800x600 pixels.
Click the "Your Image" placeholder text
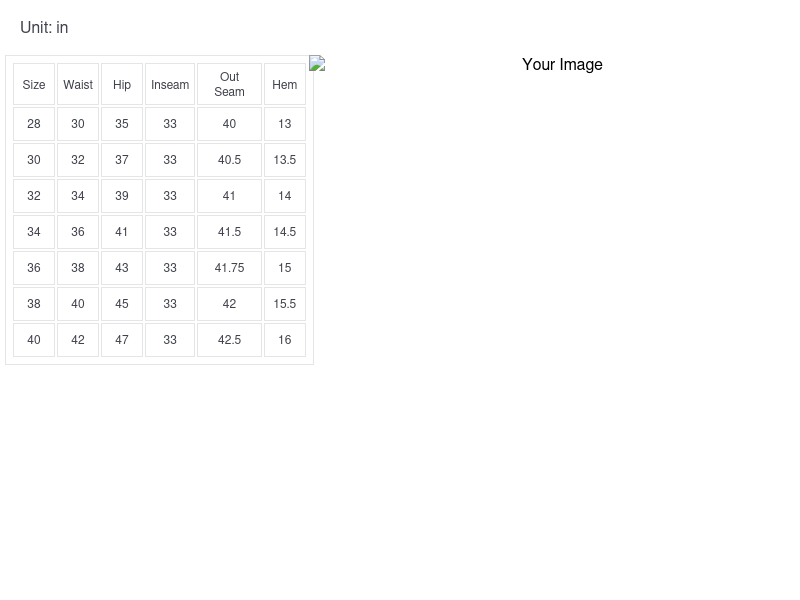point(562,65)
